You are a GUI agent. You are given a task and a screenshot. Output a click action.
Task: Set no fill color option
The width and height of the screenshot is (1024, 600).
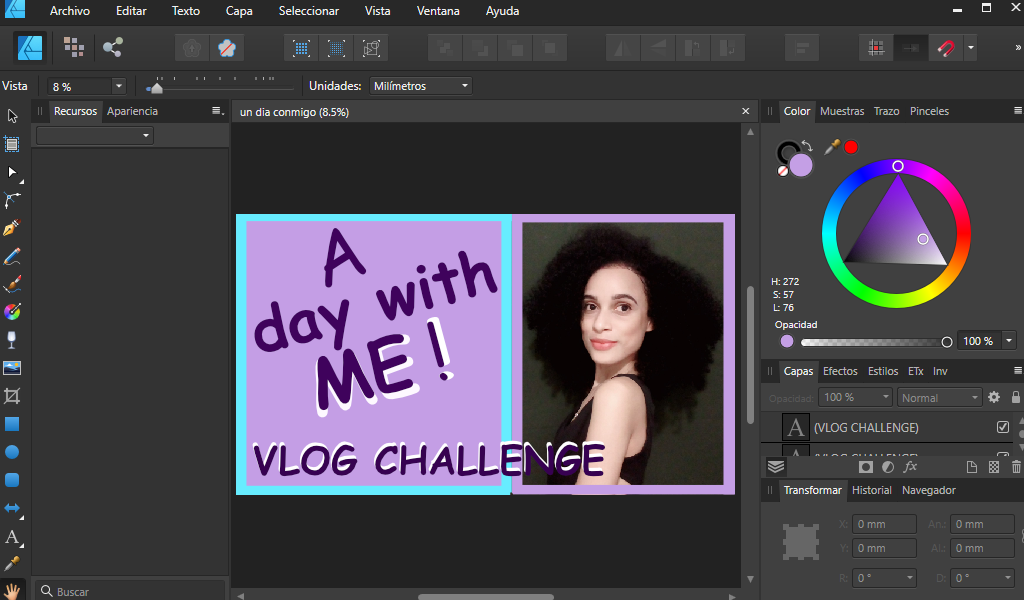[x=782, y=171]
